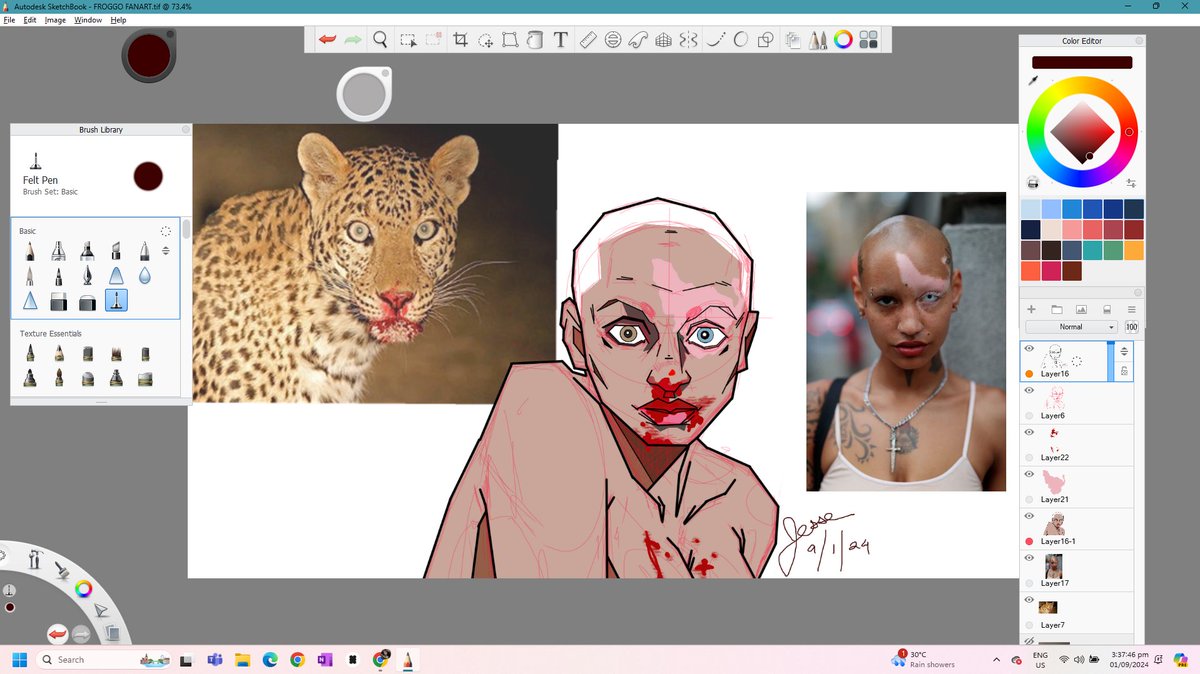Click the taskbar Search box
1200x674 pixels.
pyautogui.click(x=105, y=660)
